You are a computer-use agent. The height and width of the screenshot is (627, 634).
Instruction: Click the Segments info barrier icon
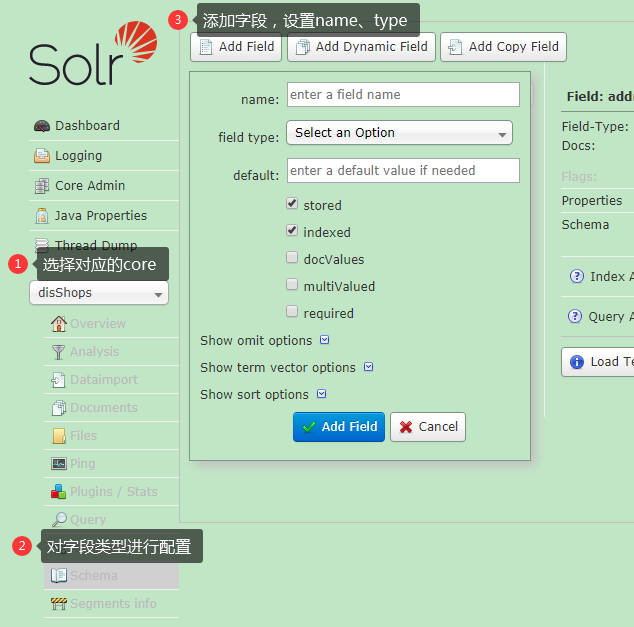pyautogui.click(x=59, y=604)
